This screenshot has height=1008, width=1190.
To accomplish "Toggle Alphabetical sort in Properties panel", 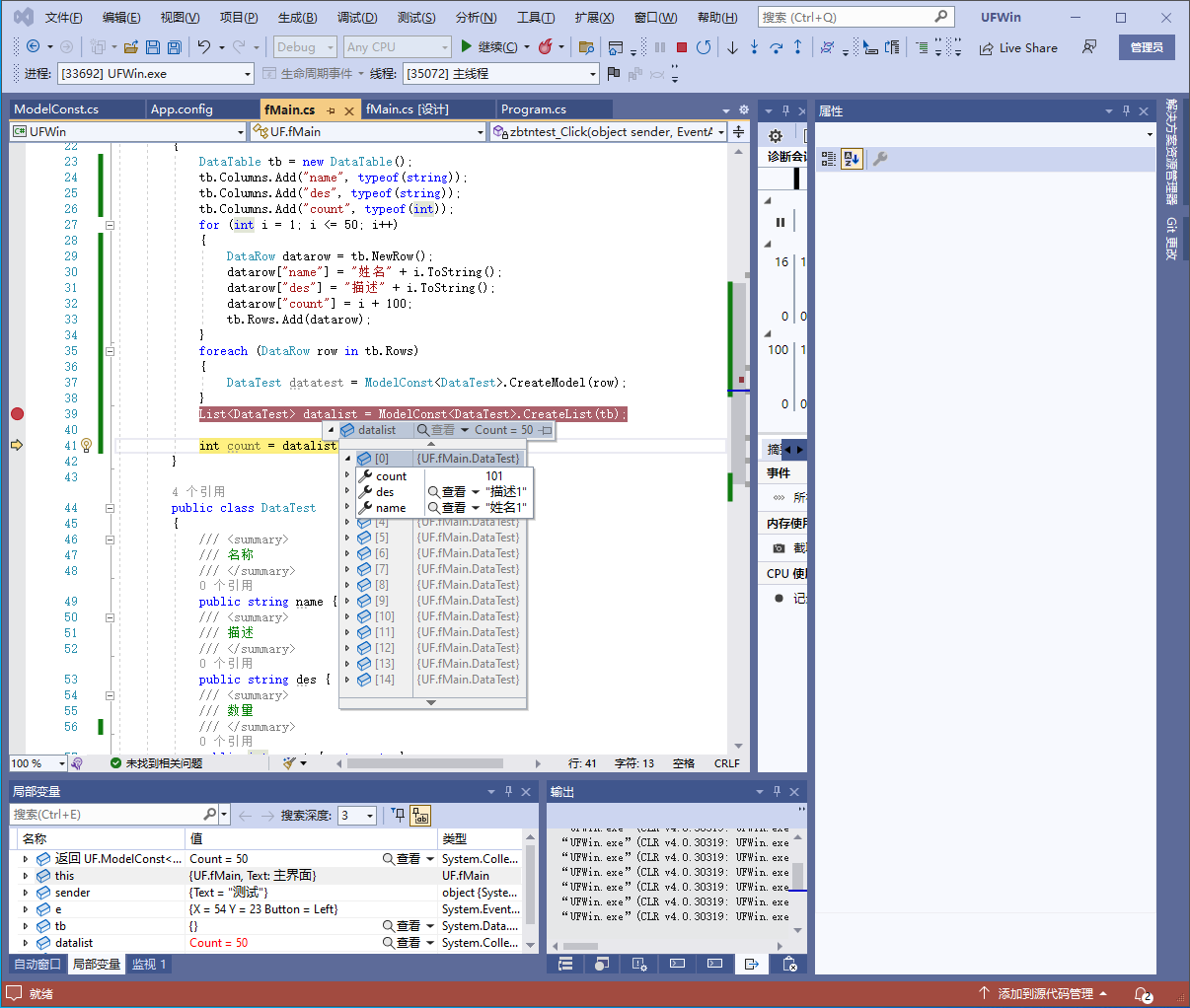I will coord(852,159).
